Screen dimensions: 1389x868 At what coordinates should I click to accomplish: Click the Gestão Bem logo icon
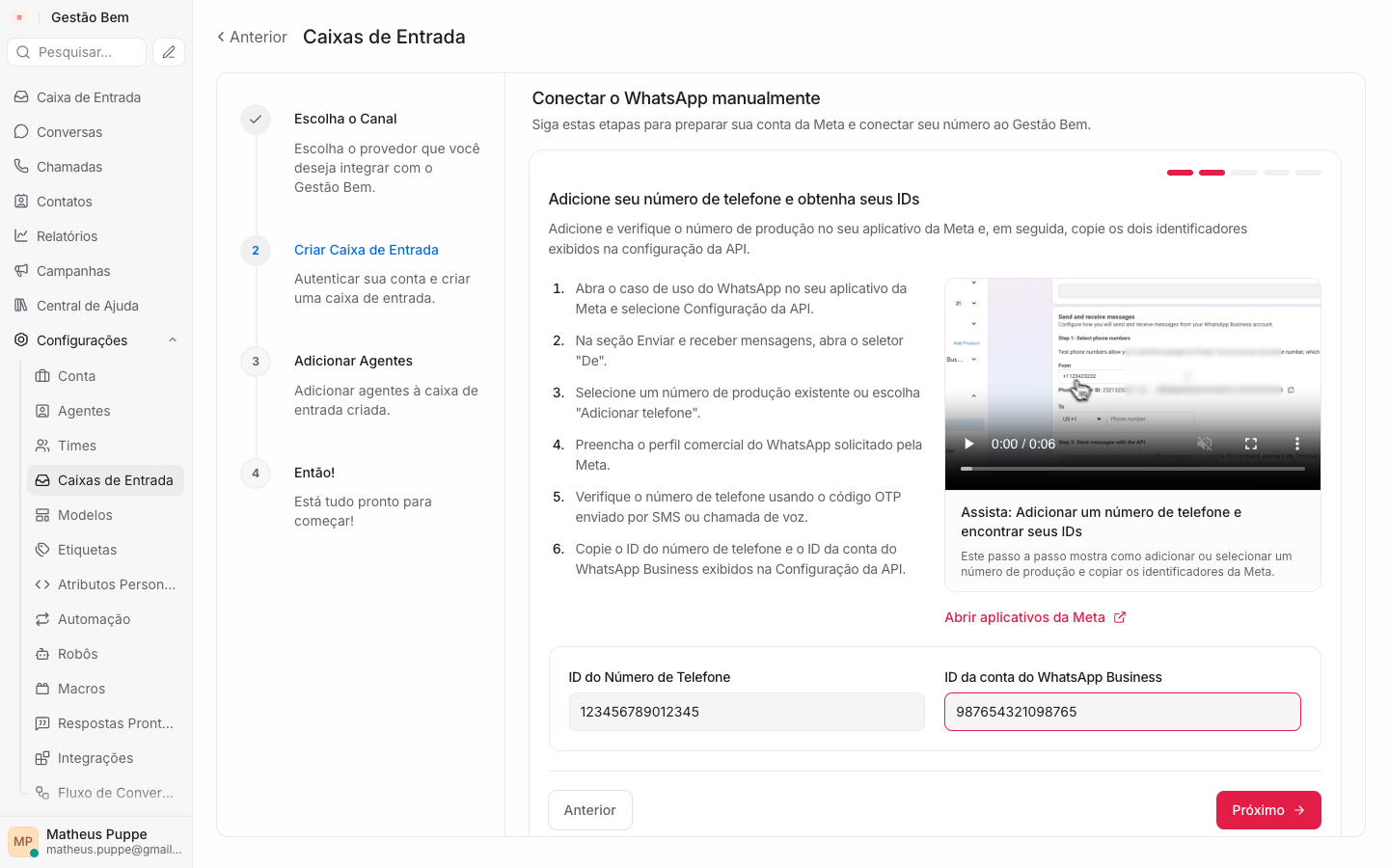click(19, 17)
